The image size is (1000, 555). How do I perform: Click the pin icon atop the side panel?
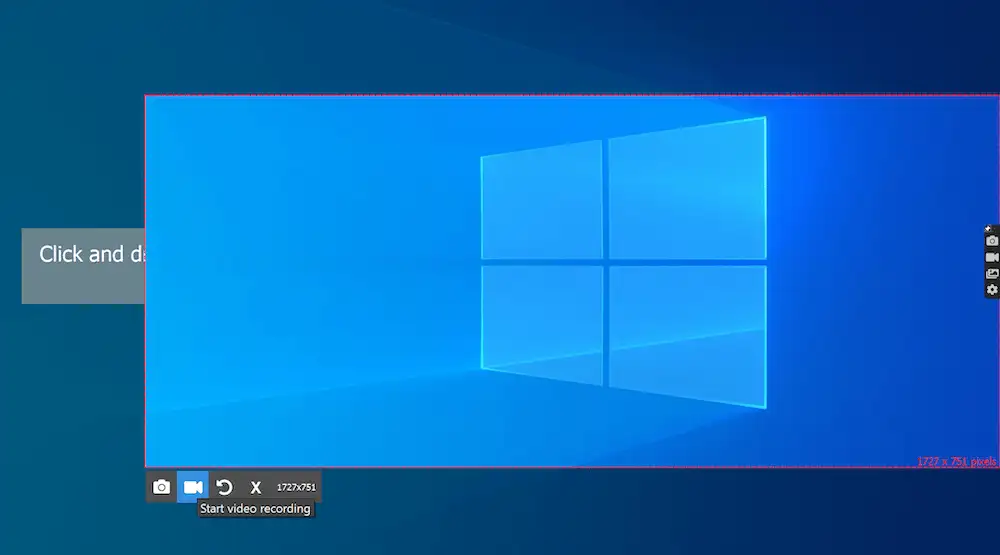click(x=989, y=228)
